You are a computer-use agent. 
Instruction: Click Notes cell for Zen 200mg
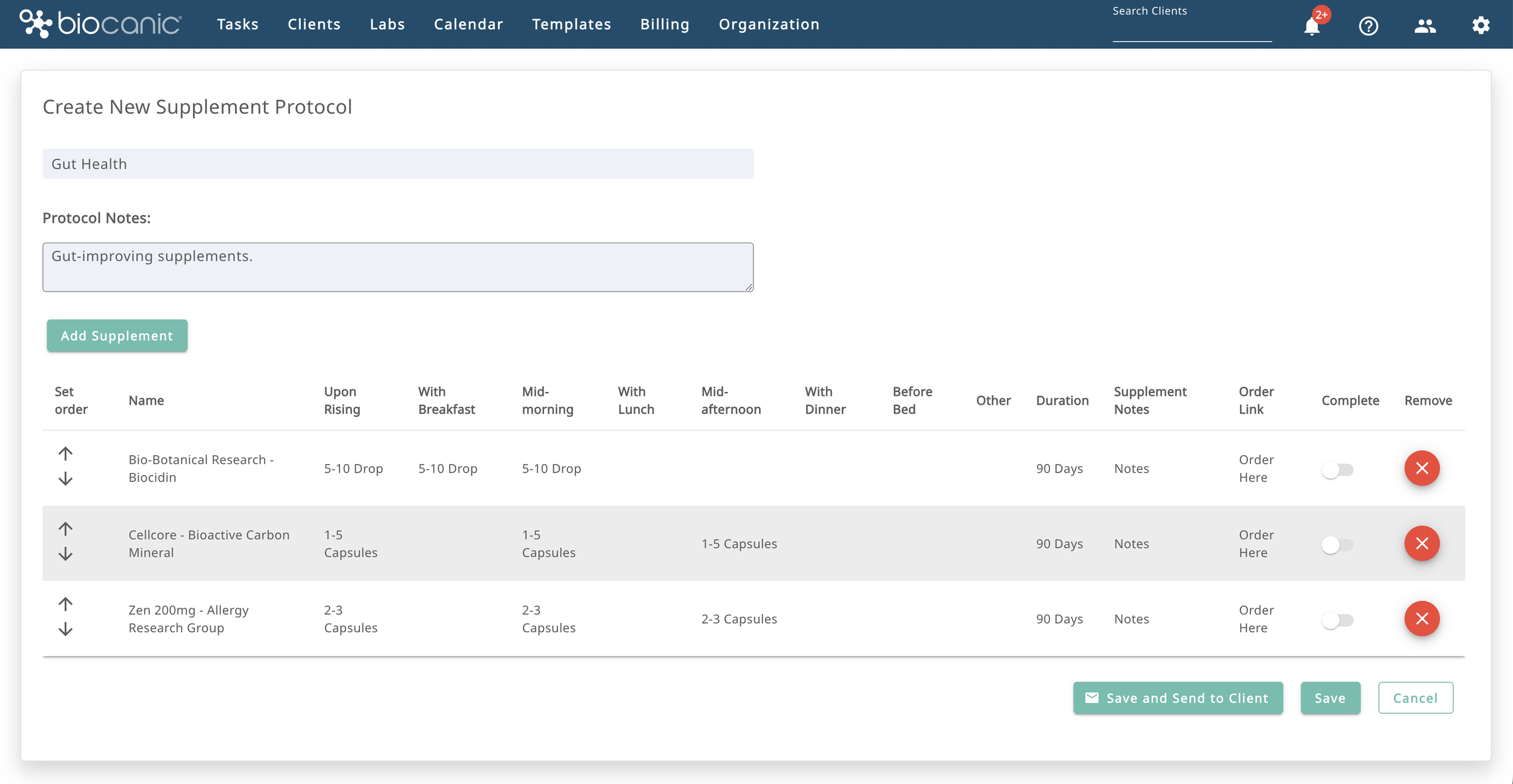click(x=1131, y=618)
